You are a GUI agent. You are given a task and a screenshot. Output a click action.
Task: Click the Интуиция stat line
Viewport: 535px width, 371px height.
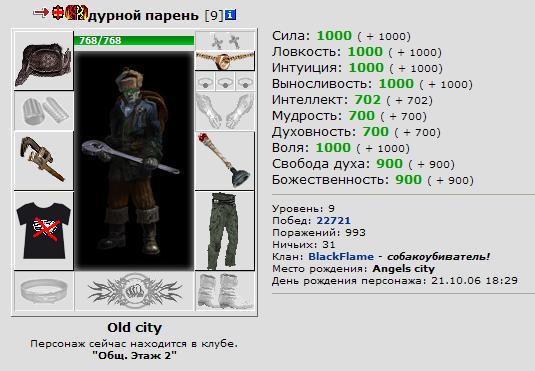(357, 68)
